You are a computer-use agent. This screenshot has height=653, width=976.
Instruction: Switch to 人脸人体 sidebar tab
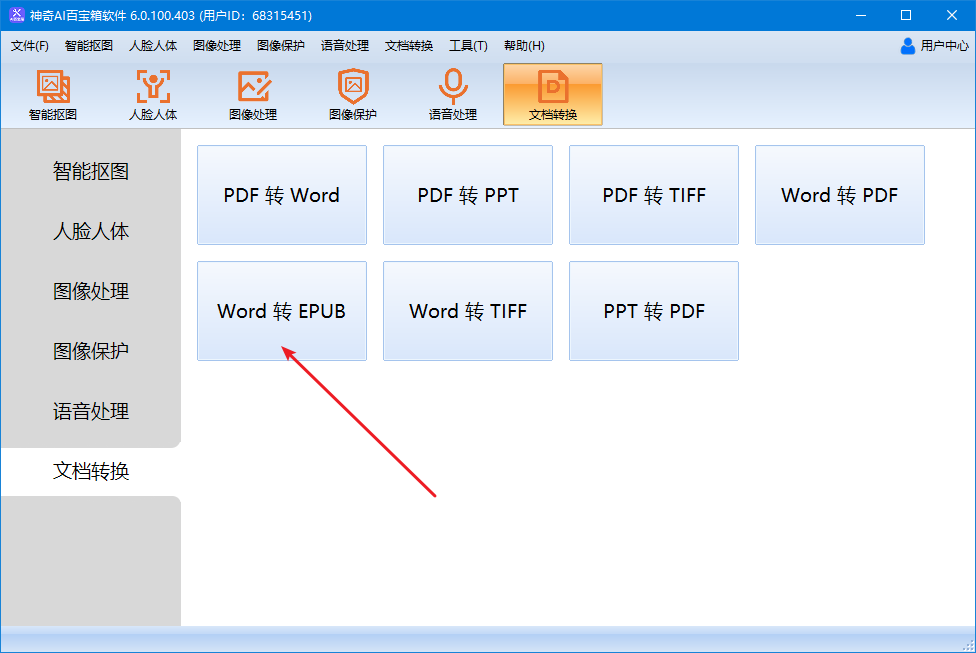tap(91, 231)
